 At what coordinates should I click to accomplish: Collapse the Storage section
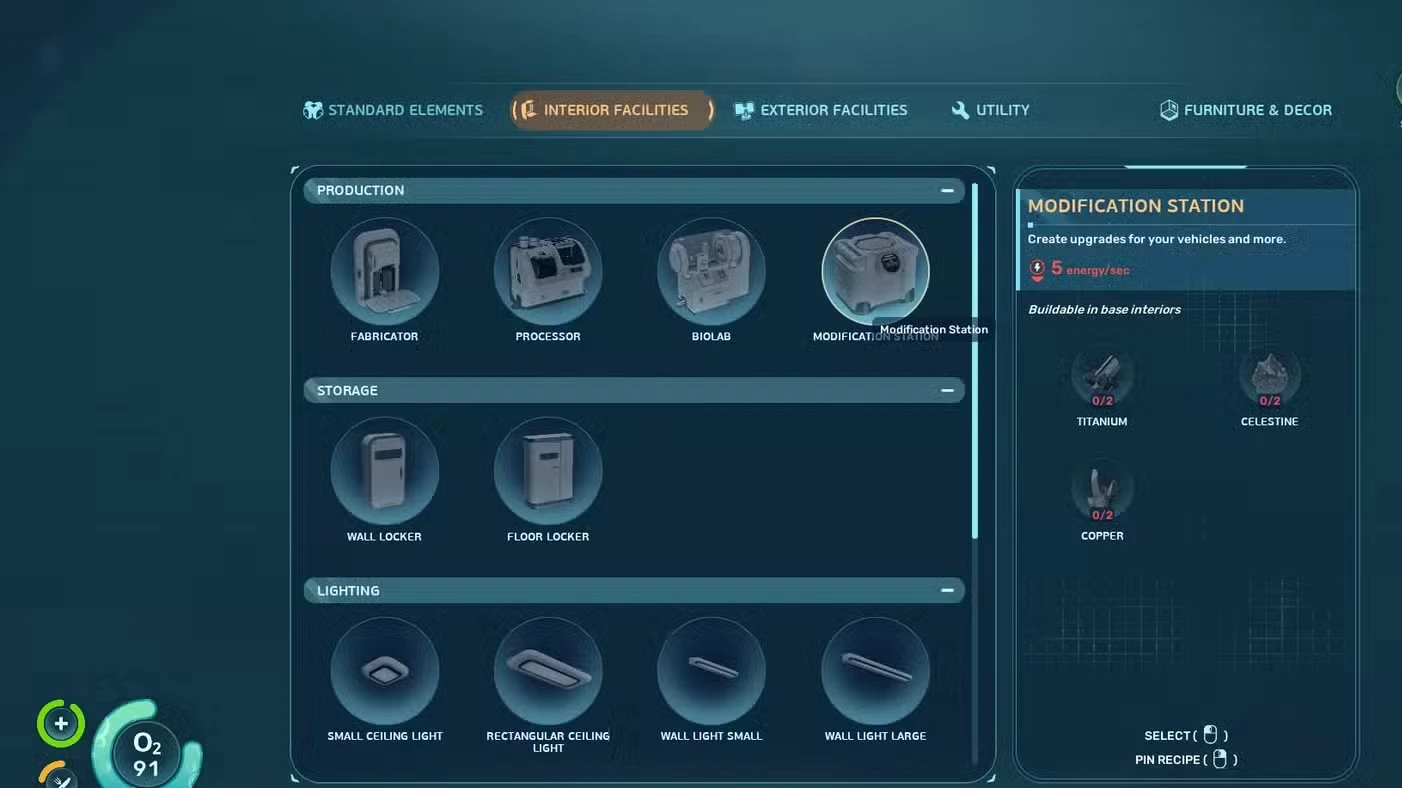(x=947, y=390)
